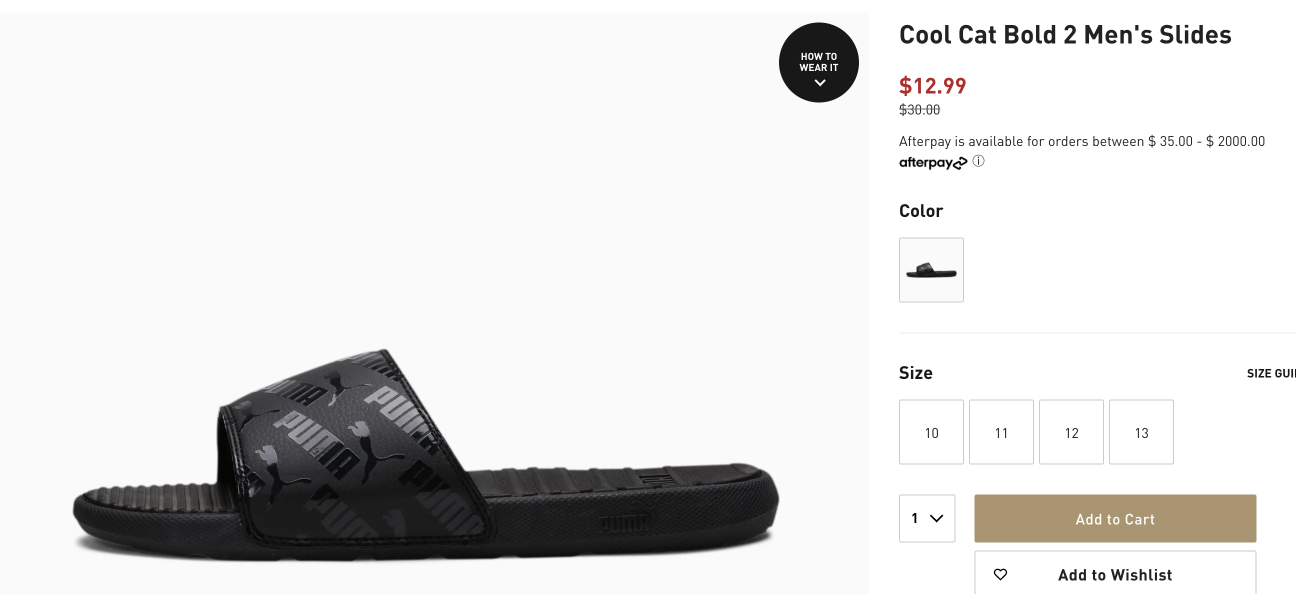Choose size 13

(1141, 432)
